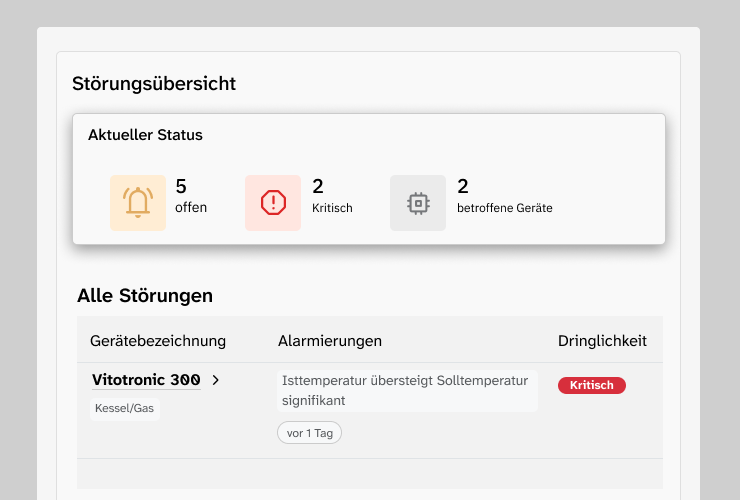Click the Dringlichkeit column header
The height and width of the screenshot is (500, 740).
(602, 341)
